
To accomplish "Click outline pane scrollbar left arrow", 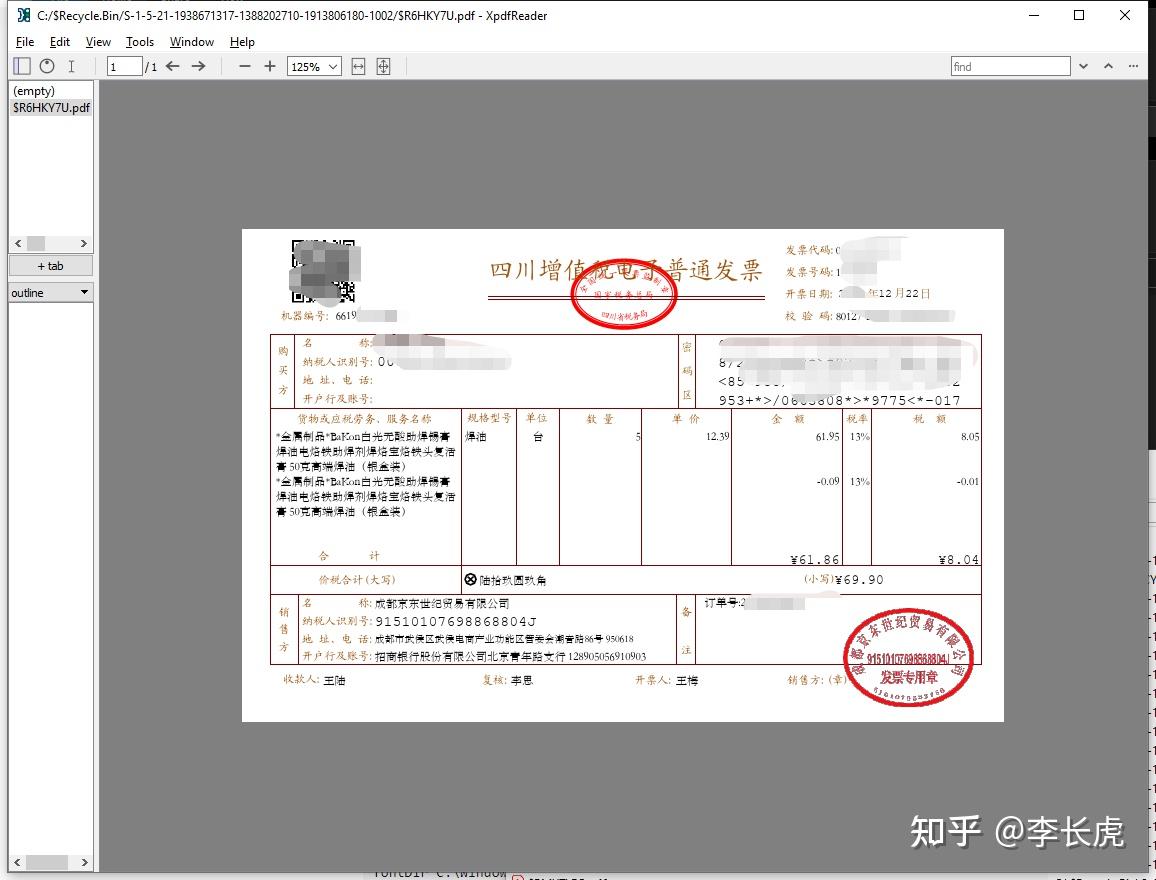I will pyautogui.click(x=18, y=862).
